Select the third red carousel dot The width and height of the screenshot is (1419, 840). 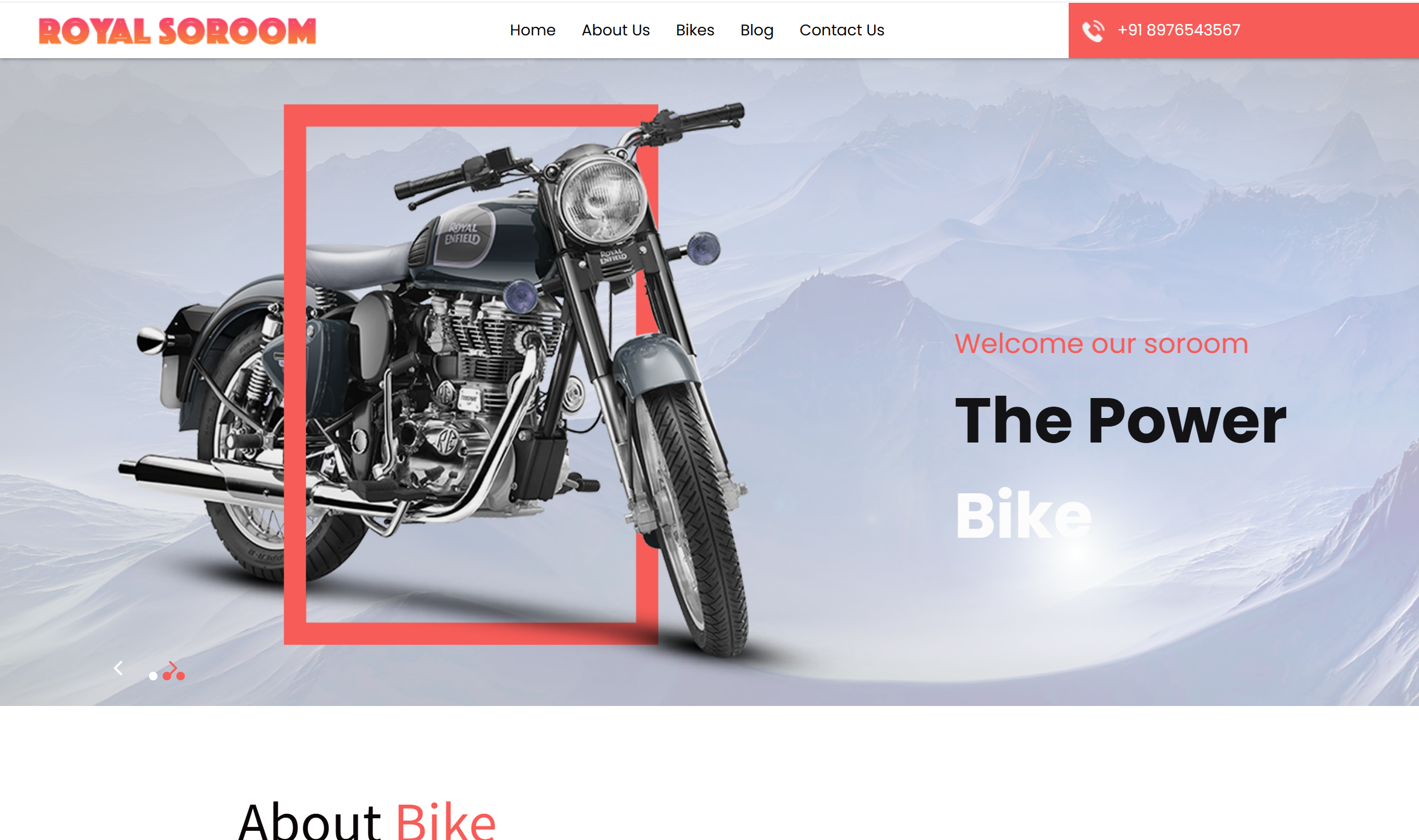tap(181, 676)
